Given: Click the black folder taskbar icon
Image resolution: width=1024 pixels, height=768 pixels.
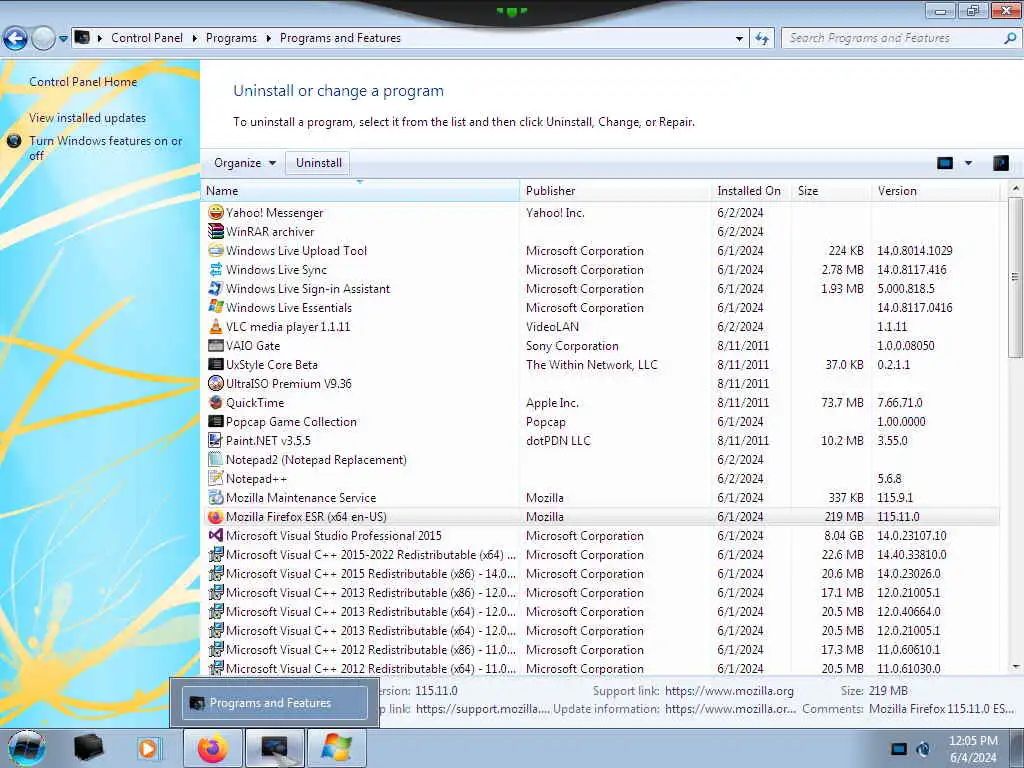Looking at the screenshot, I should [x=88, y=748].
